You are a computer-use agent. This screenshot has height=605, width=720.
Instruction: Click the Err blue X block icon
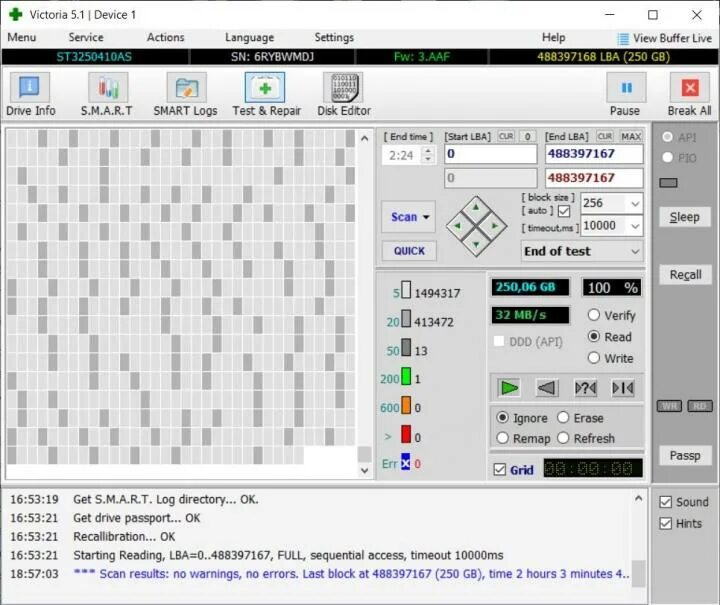[x=405, y=462]
